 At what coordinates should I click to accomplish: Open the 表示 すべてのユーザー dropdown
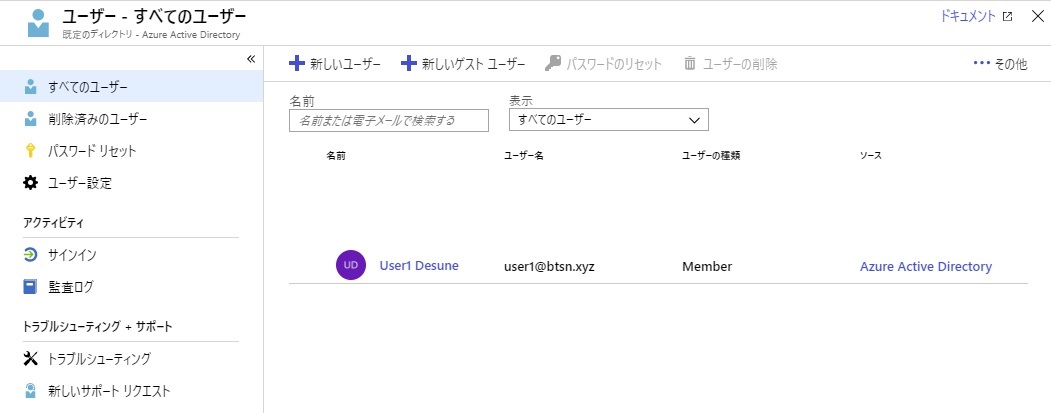(x=608, y=120)
